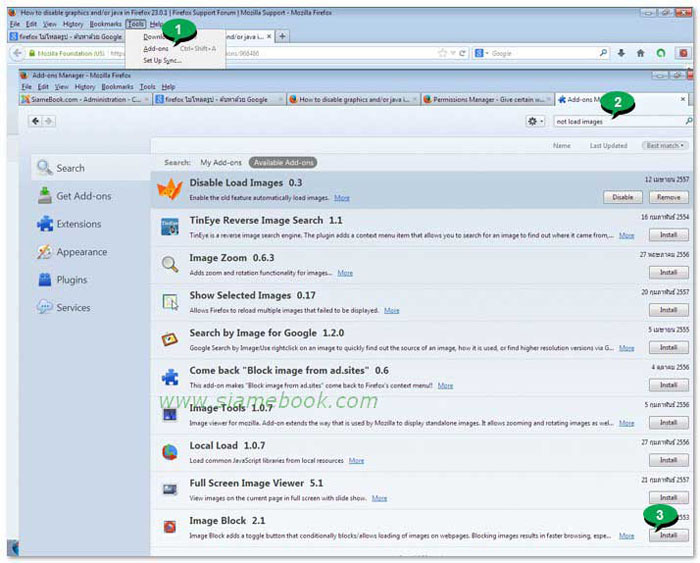Install the Show Selected Images add-on

[669, 309]
